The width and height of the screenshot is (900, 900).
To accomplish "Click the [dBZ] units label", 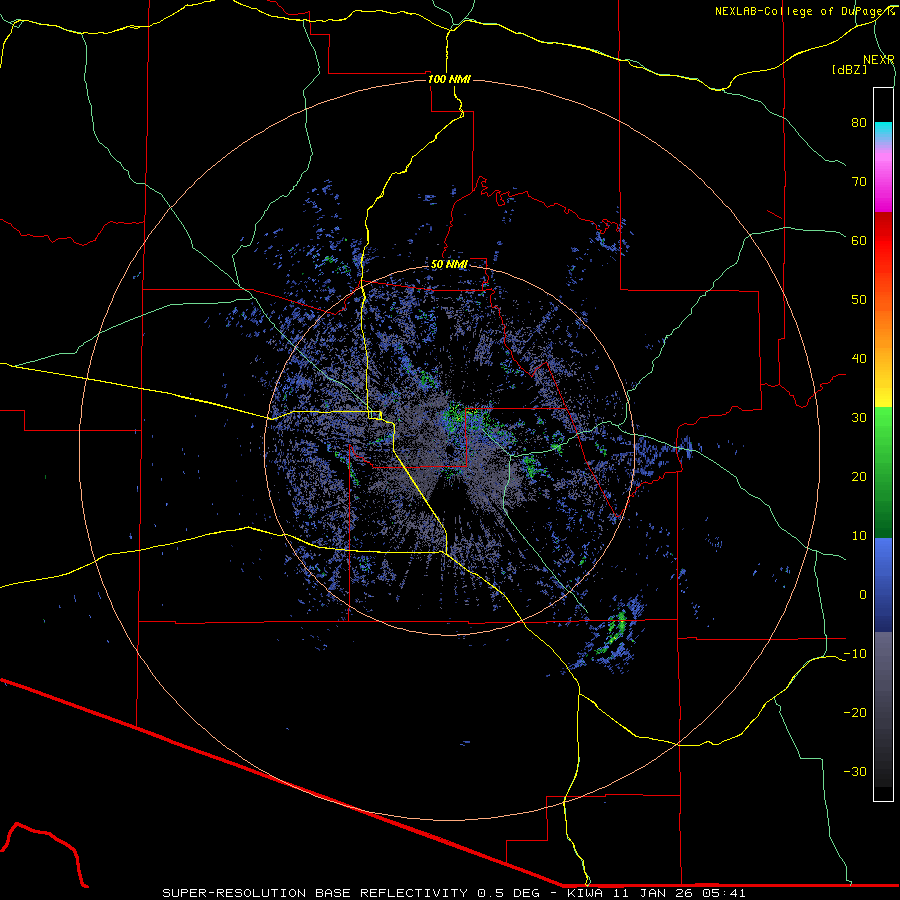I will tap(849, 69).
